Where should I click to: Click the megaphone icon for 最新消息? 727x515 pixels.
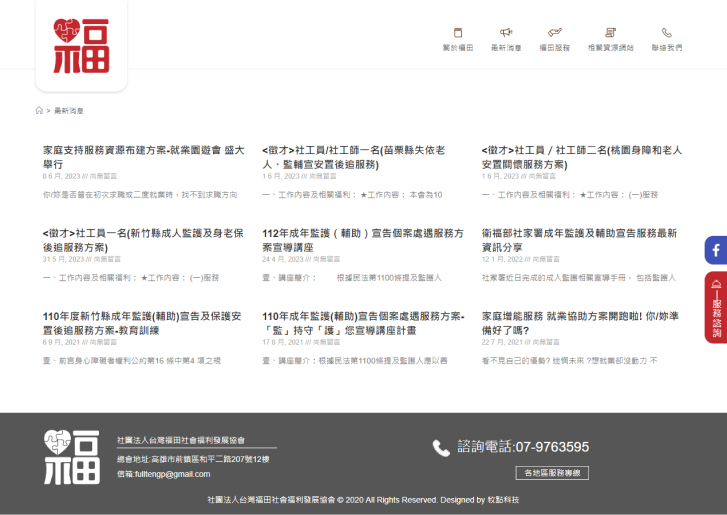(506, 33)
